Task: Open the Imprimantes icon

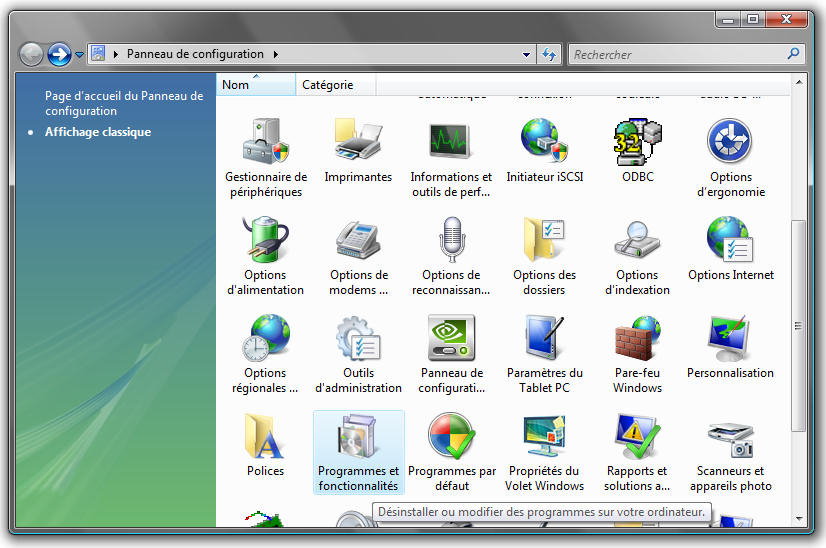Action: coord(358,143)
